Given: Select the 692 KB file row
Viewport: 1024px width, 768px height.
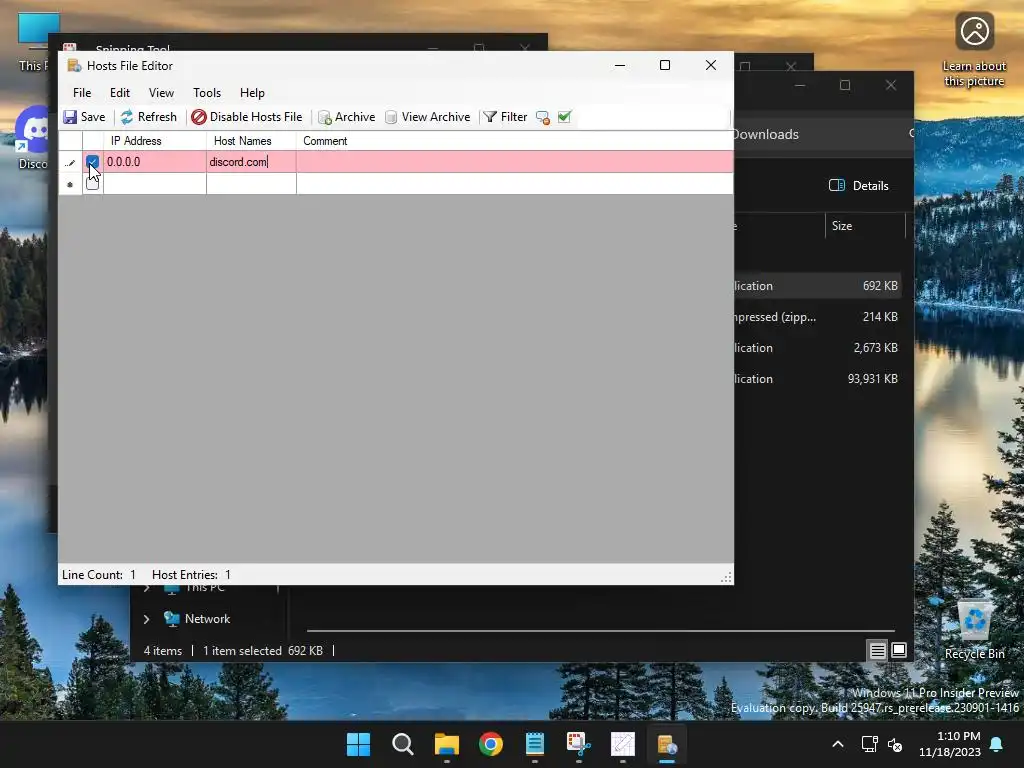Looking at the screenshot, I should coord(818,286).
